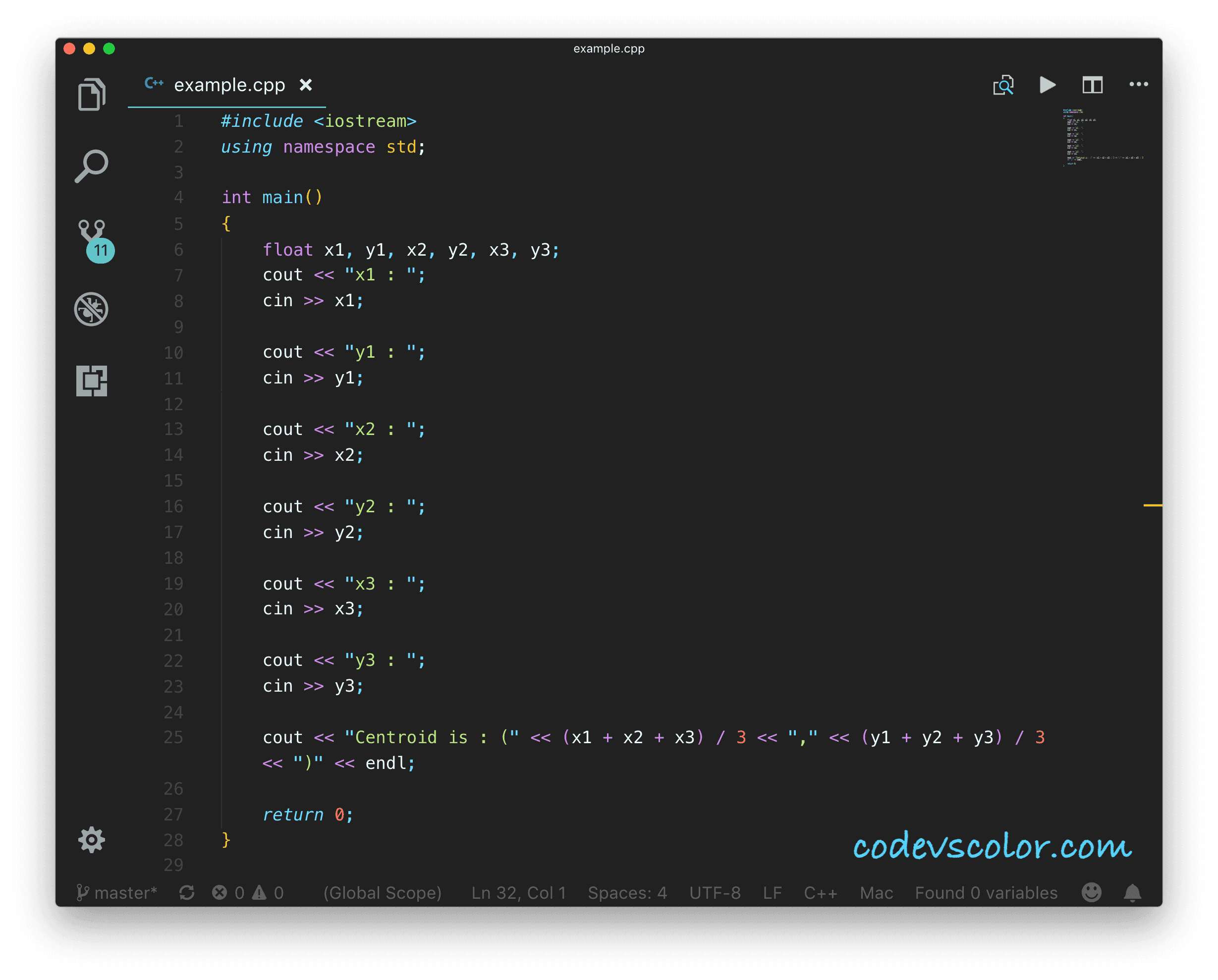Open errors and warnings count

tap(247, 892)
